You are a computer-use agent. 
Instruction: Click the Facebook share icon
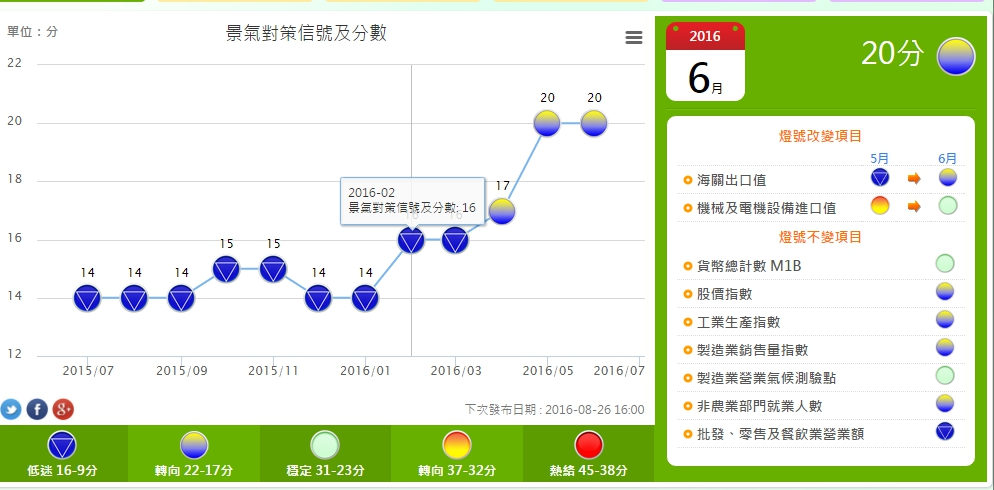[37, 408]
